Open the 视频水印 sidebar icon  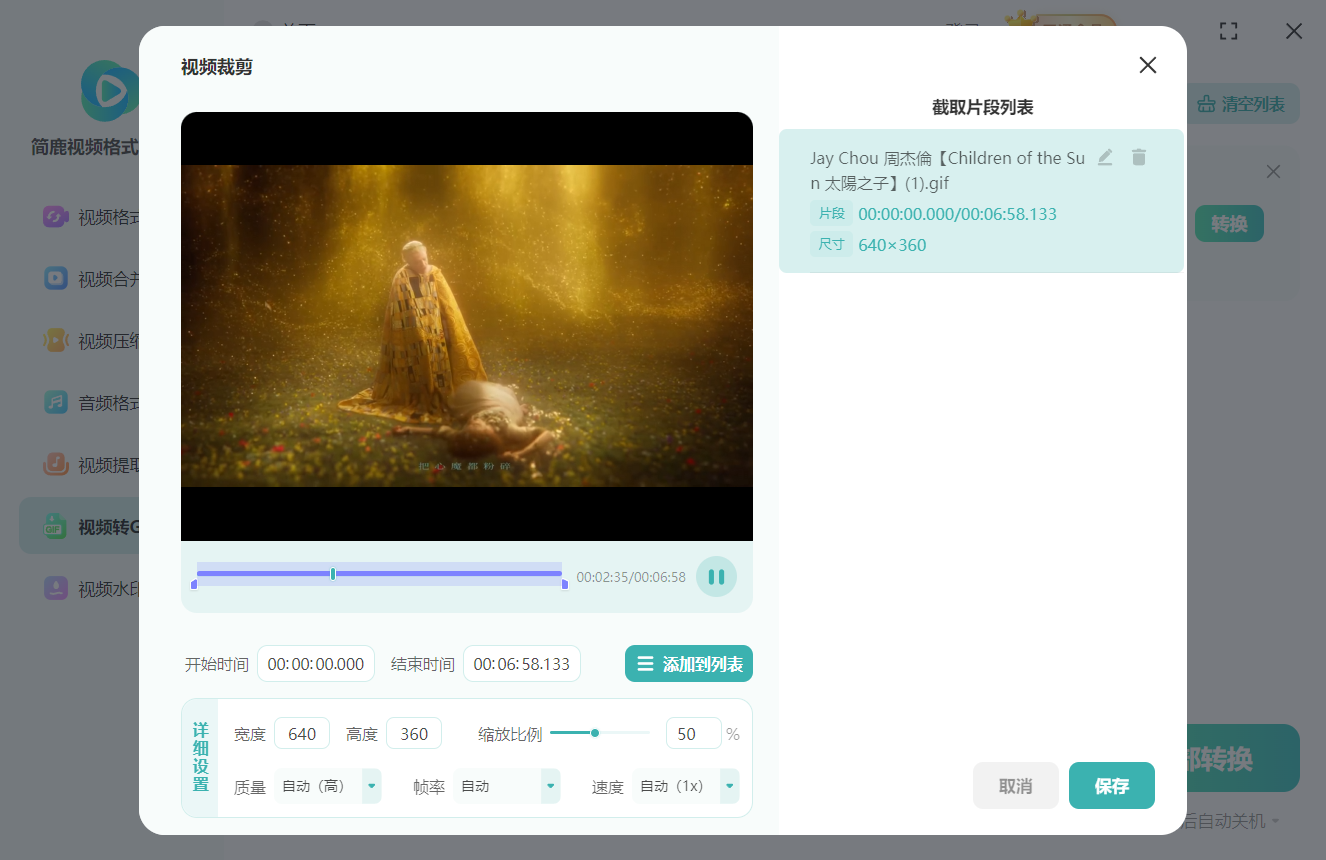(x=56, y=588)
